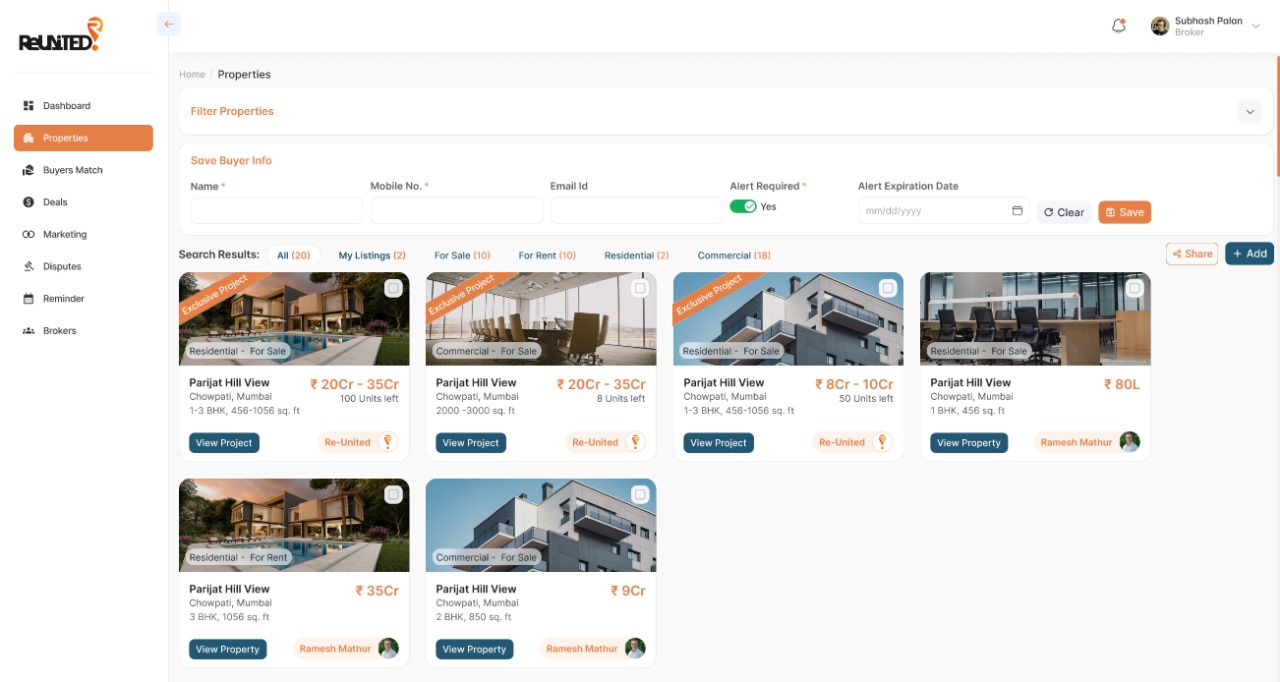Screen dimensions: 1280x682
Task: Select the checkbox on the ₹ 9Cr property card
Action: coord(640,494)
